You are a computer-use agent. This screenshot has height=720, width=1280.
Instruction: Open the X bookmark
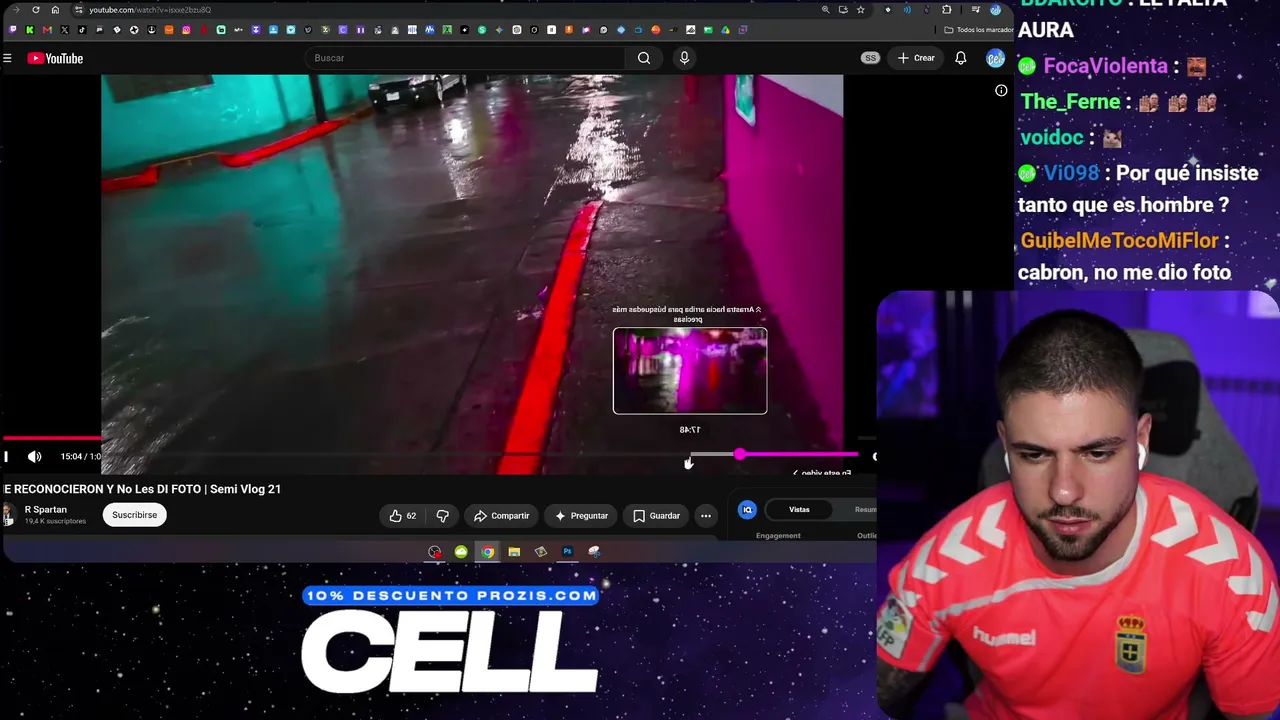point(65,30)
